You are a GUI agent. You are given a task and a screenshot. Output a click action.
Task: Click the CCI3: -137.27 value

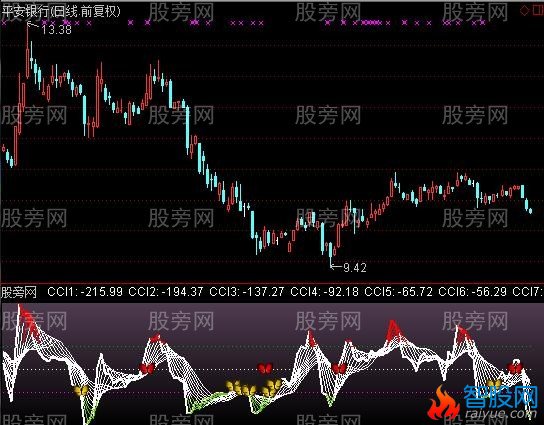[x=247, y=292]
